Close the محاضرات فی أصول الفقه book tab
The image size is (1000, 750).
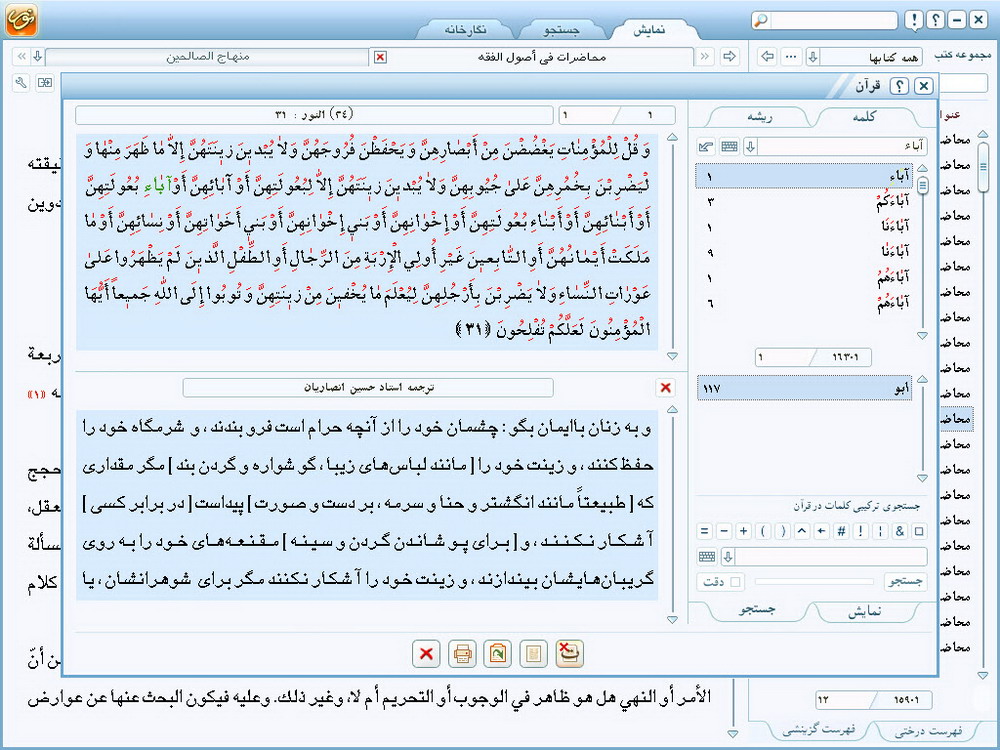(x=380, y=57)
